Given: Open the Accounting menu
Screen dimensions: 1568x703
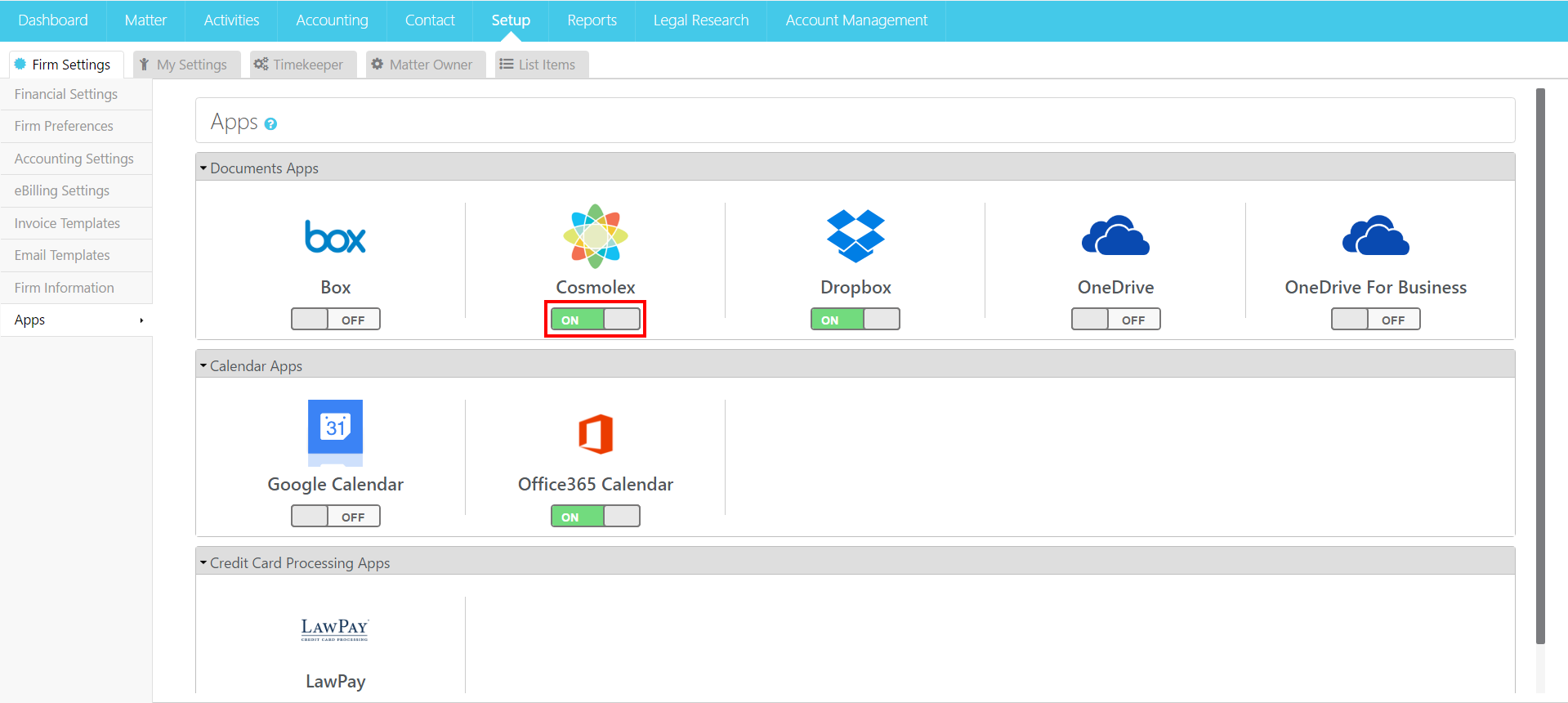Looking at the screenshot, I should tap(332, 20).
